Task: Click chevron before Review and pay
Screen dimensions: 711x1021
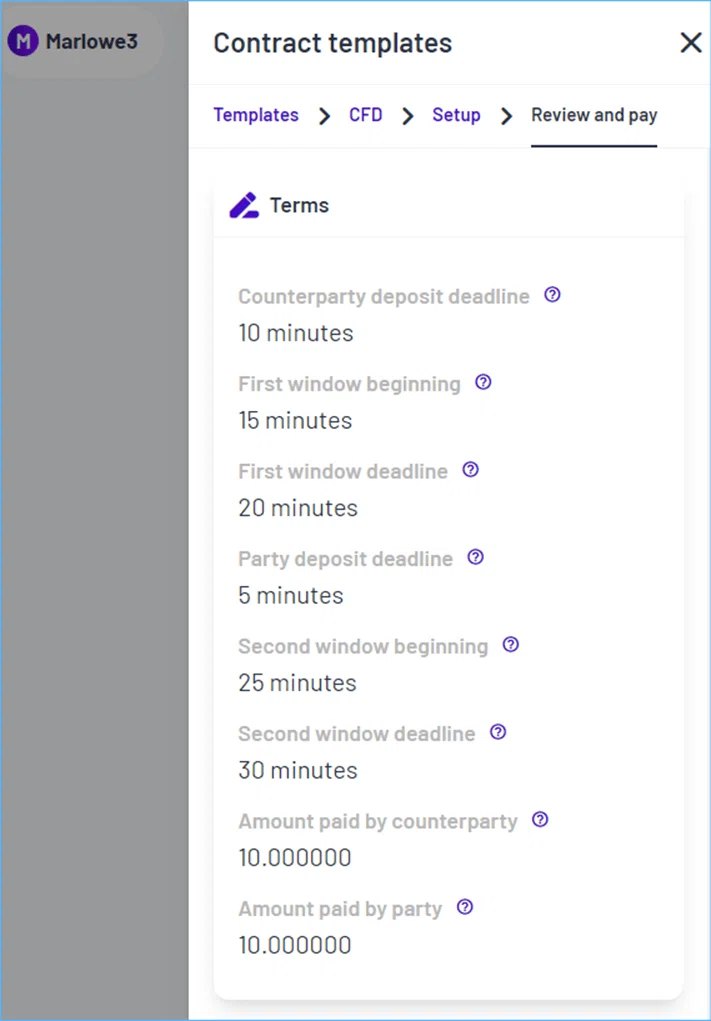Action: [507, 117]
